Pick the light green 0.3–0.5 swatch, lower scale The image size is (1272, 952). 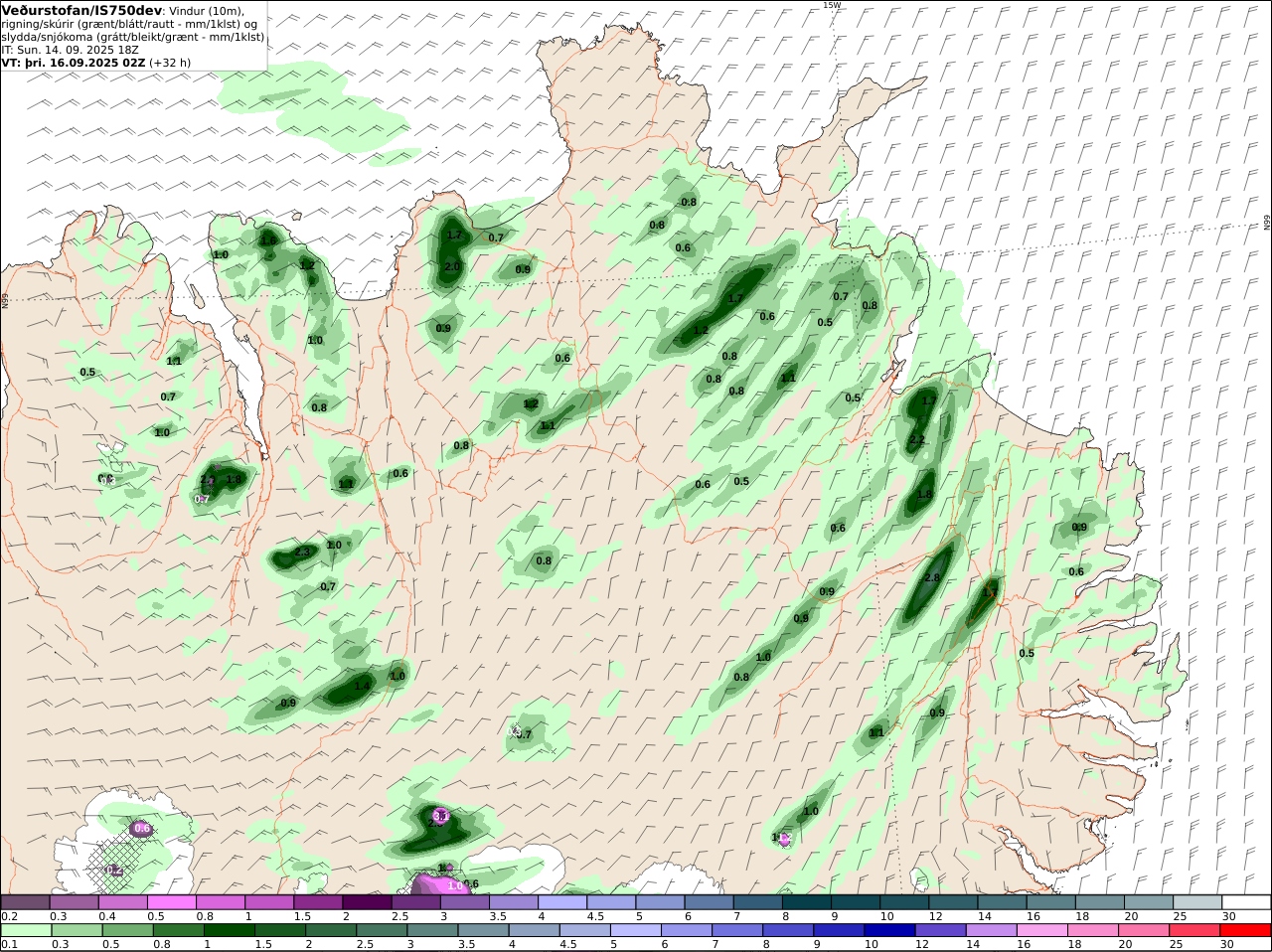click(x=75, y=930)
